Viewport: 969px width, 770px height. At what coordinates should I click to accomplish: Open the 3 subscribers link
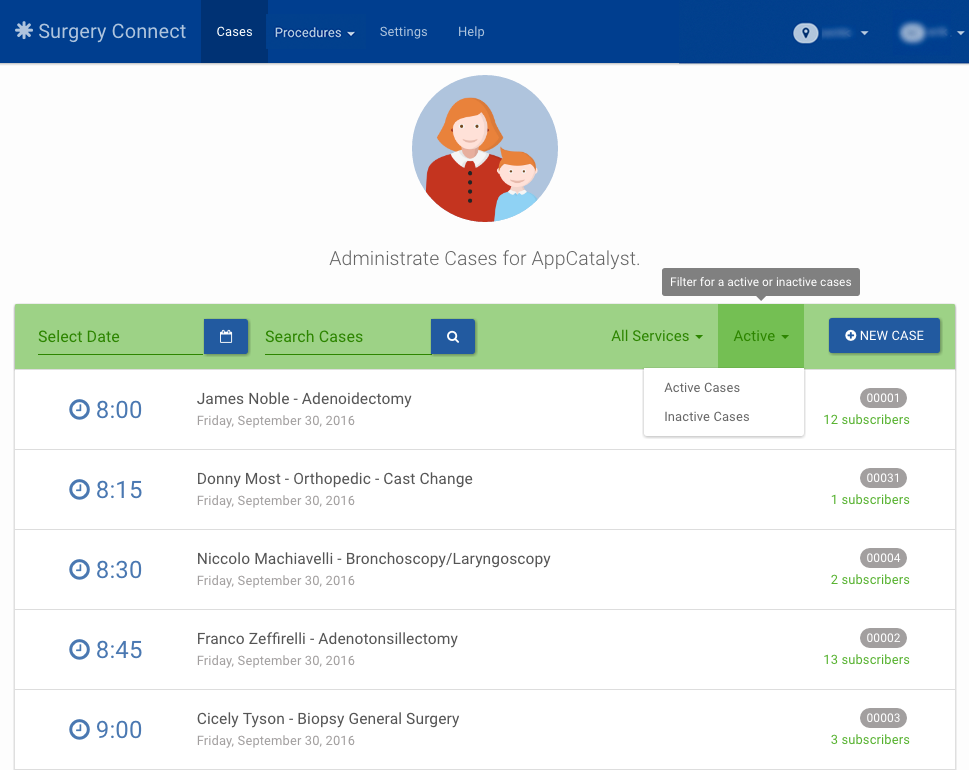pyautogui.click(x=870, y=740)
